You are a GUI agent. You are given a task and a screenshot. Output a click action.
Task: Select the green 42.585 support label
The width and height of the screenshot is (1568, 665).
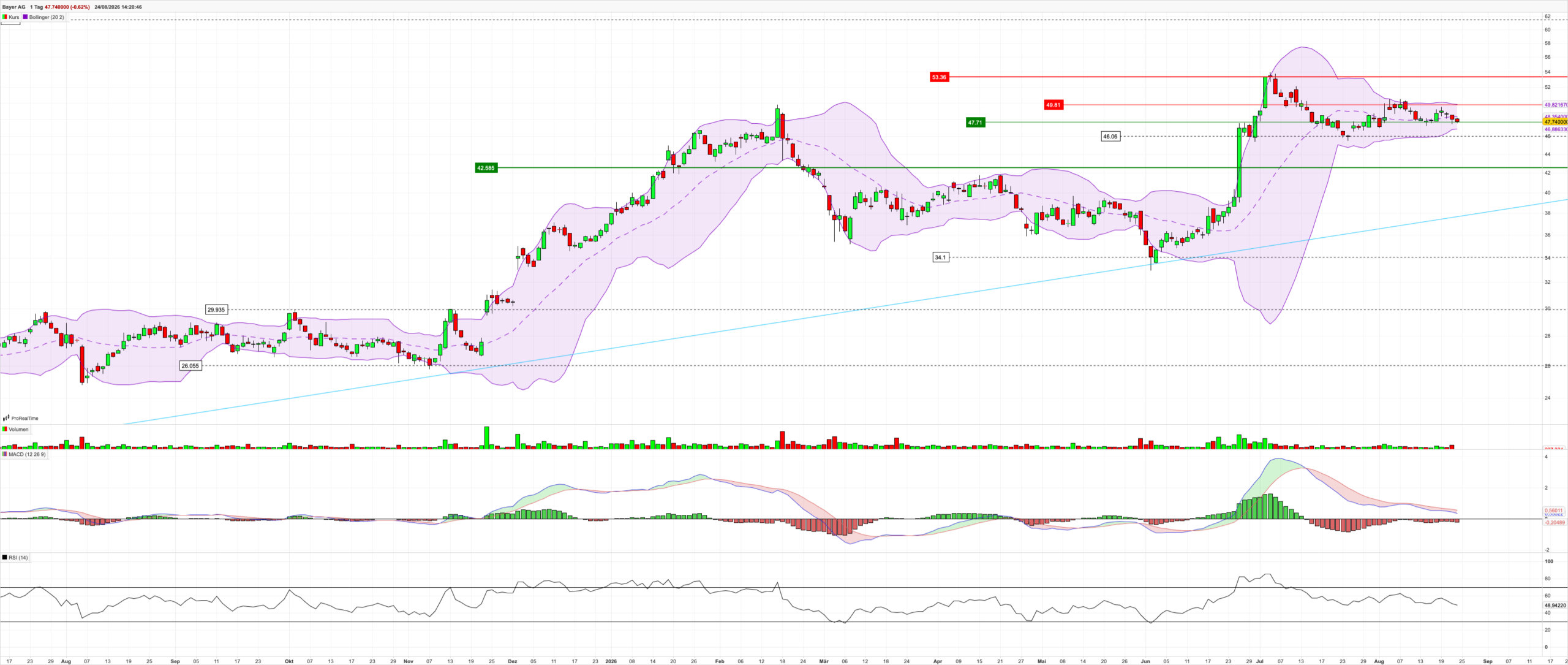coord(486,168)
